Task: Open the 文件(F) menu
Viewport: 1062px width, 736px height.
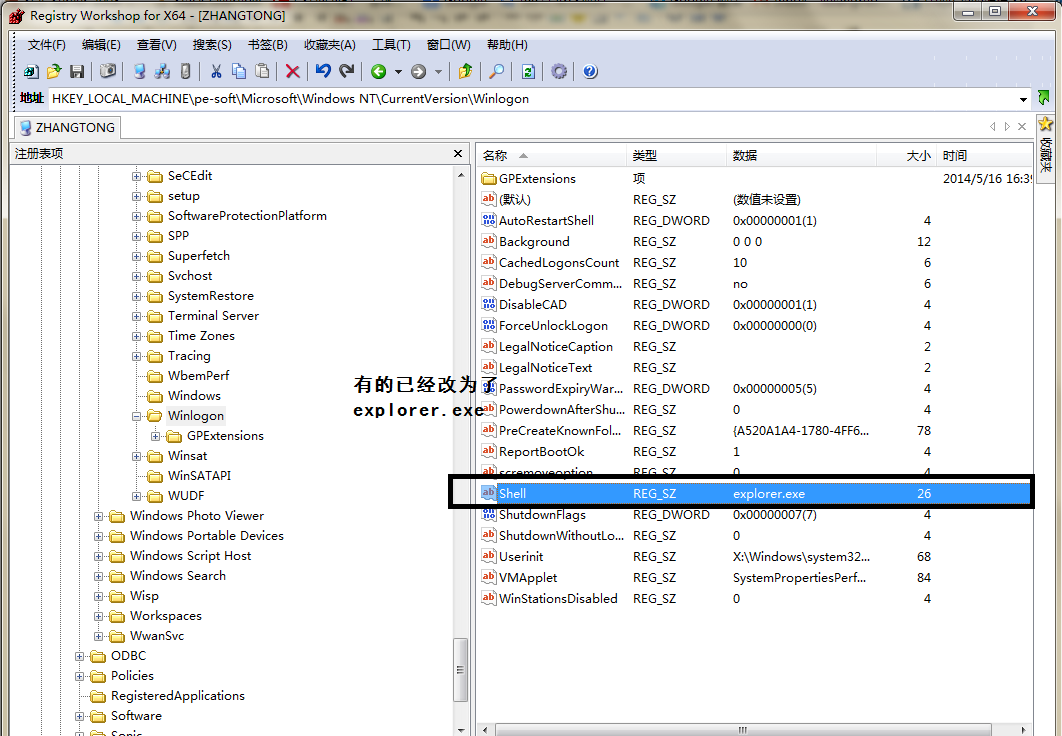Action: pos(47,45)
